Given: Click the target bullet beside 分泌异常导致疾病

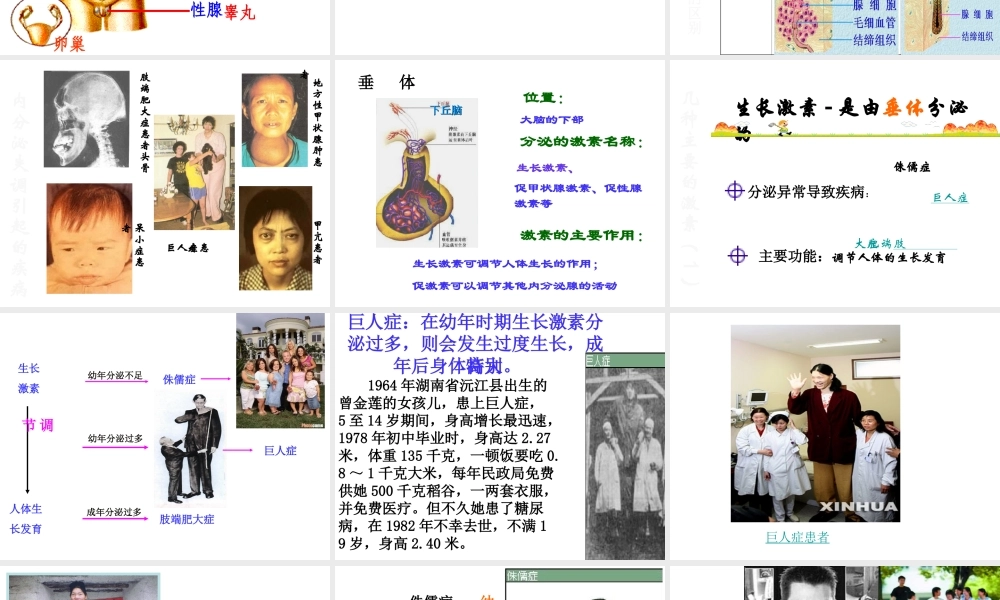Looking at the screenshot, I should click(x=735, y=191).
